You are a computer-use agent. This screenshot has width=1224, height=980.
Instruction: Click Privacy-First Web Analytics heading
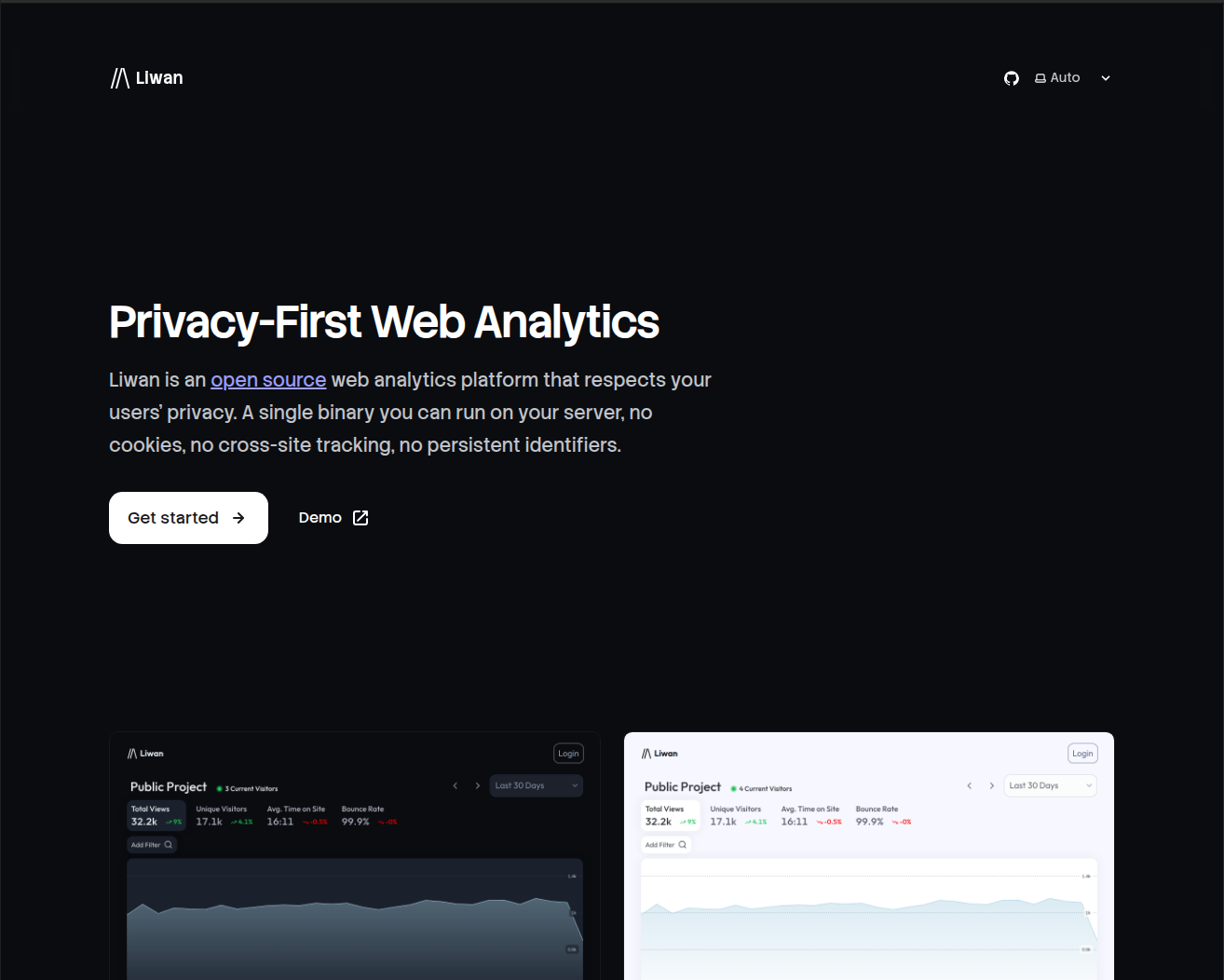384,322
